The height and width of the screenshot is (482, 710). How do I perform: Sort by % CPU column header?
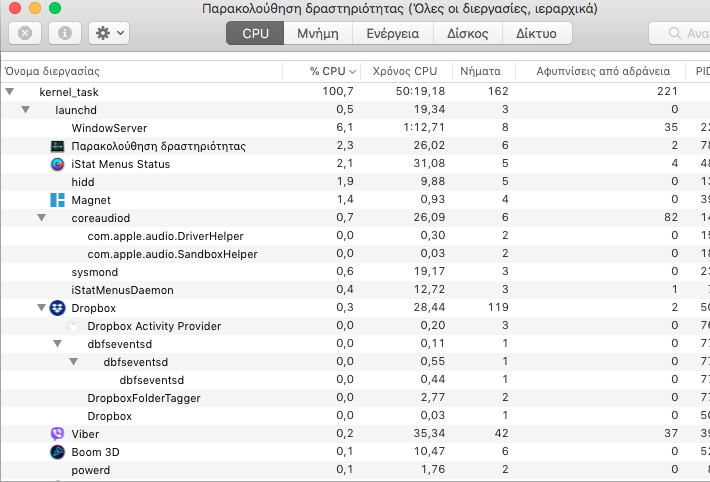(326, 72)
